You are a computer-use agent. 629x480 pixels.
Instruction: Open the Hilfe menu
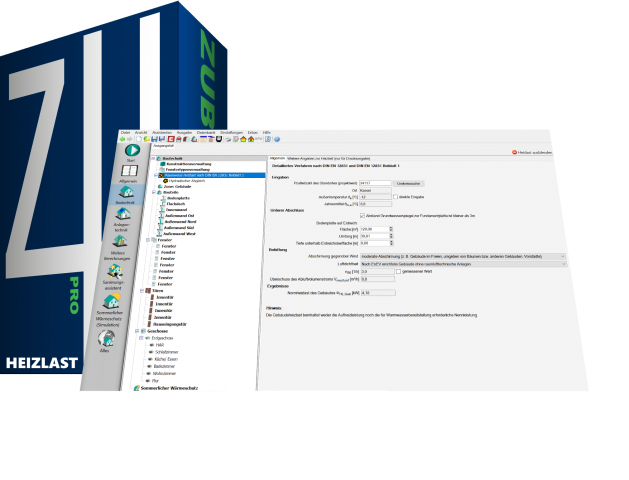(x=267, y=132)
